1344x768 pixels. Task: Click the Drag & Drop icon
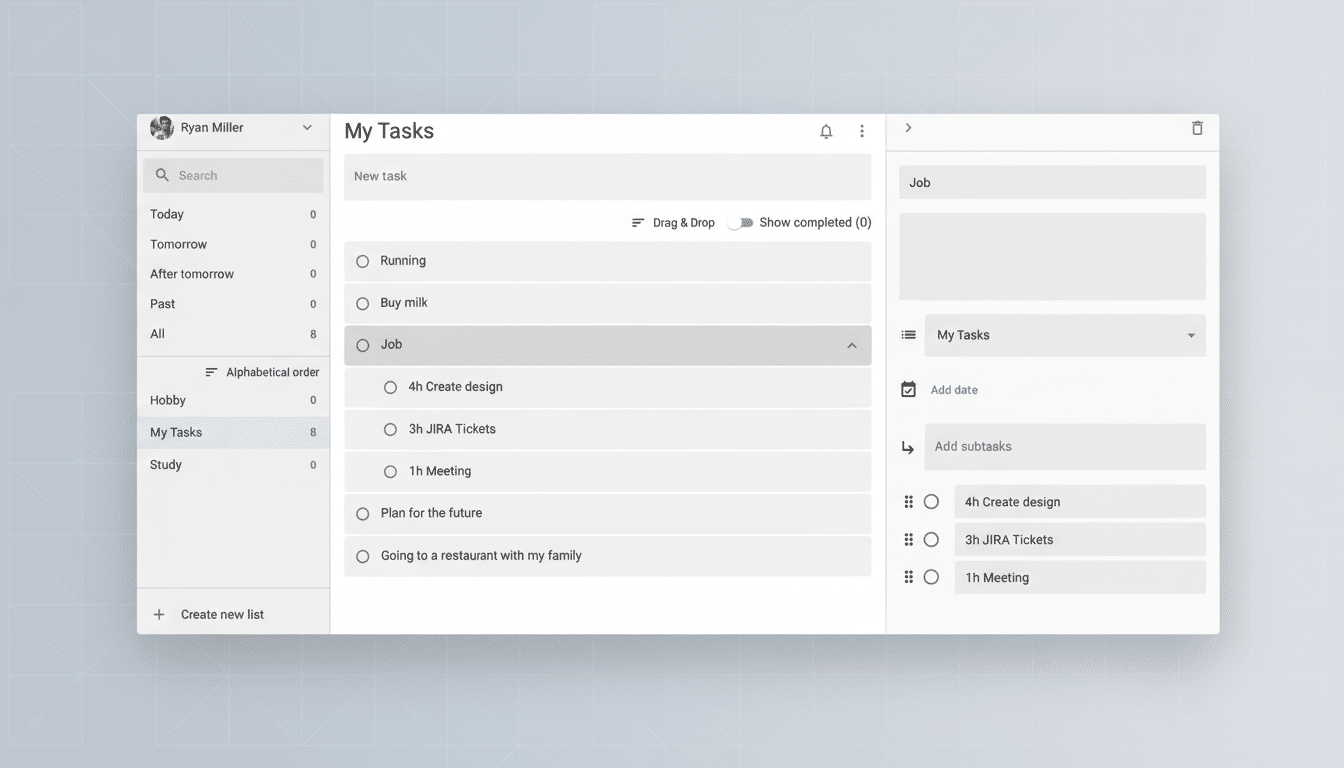[638, 222]
